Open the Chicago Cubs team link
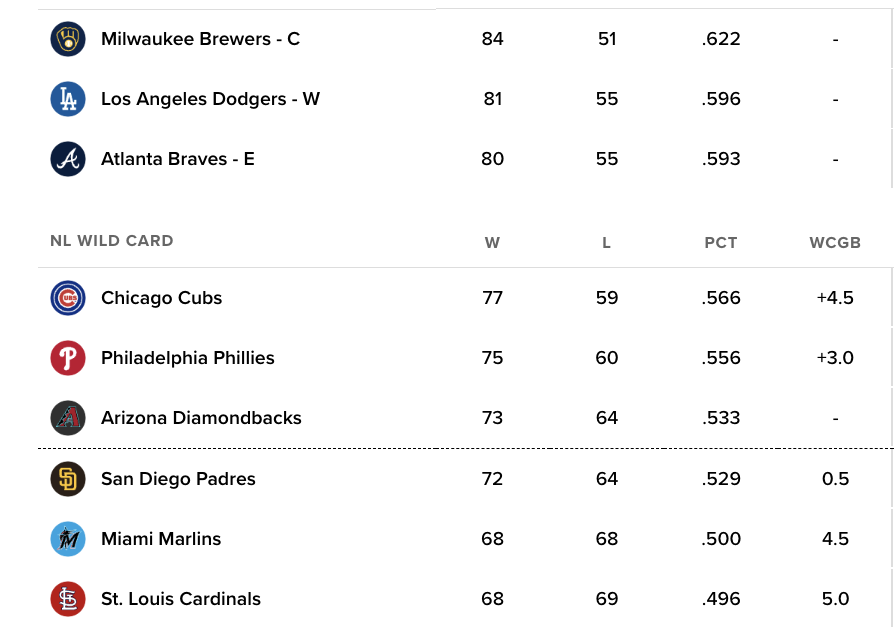 coord(161,298)
